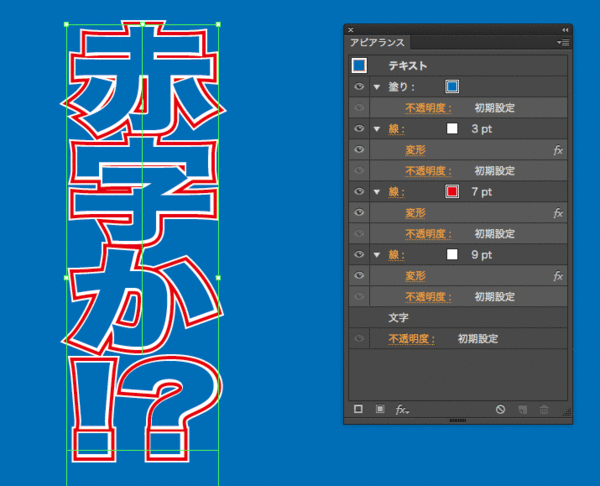Clear appearance with the no-entry icon
This screenshot has height=486, width=600.
[500, 409]
